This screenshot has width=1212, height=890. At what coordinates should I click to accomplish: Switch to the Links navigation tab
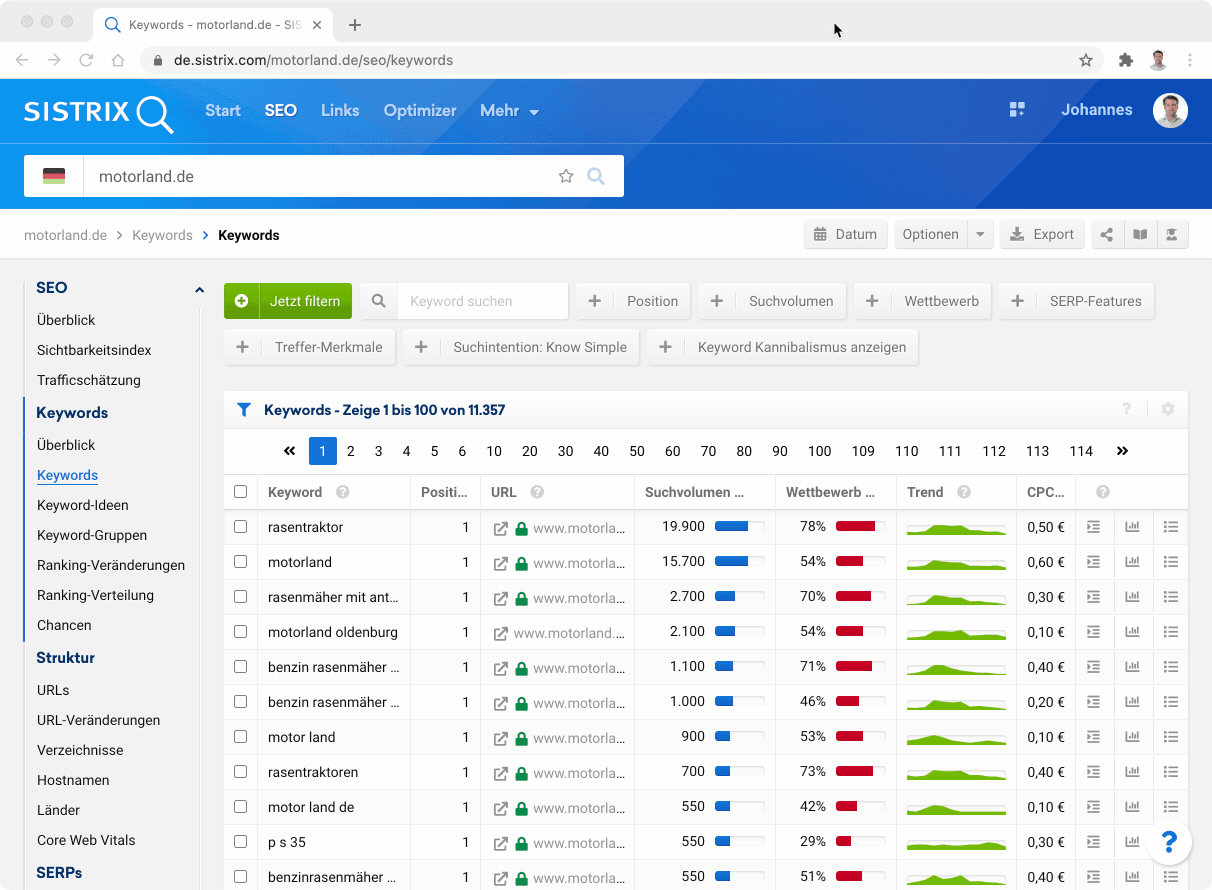340,111
